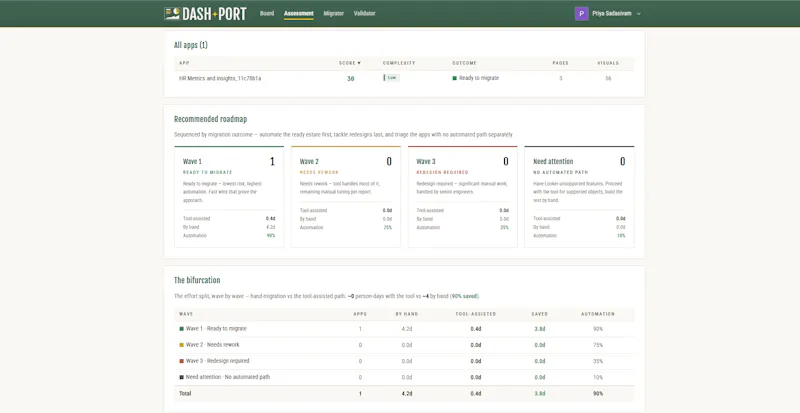Click the All apps (1) heading

coord(191,45)
